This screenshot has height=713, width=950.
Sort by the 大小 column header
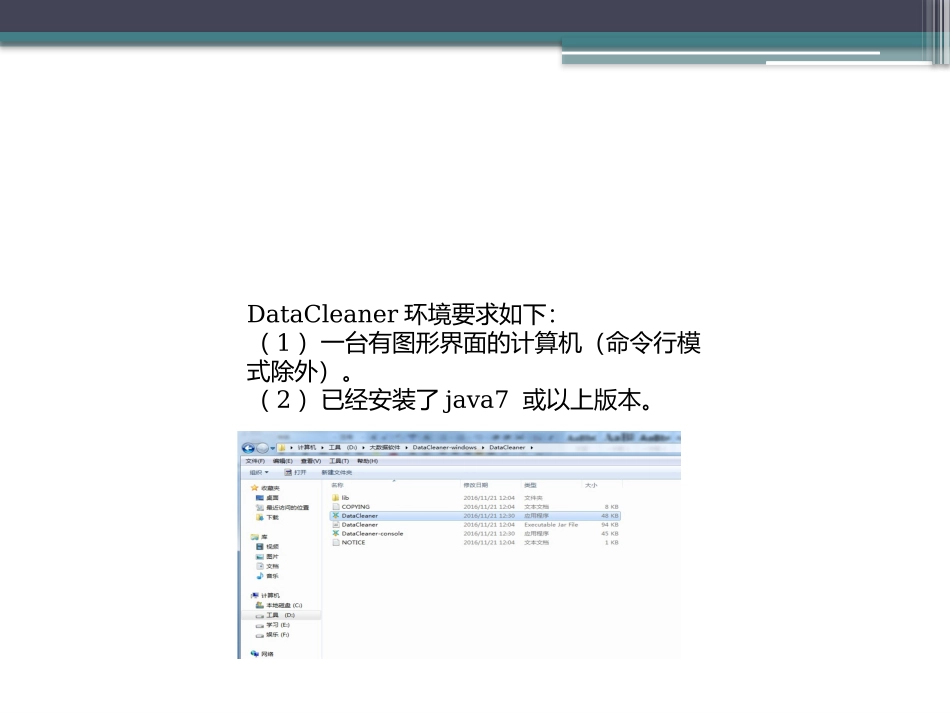tap(591, 485)
